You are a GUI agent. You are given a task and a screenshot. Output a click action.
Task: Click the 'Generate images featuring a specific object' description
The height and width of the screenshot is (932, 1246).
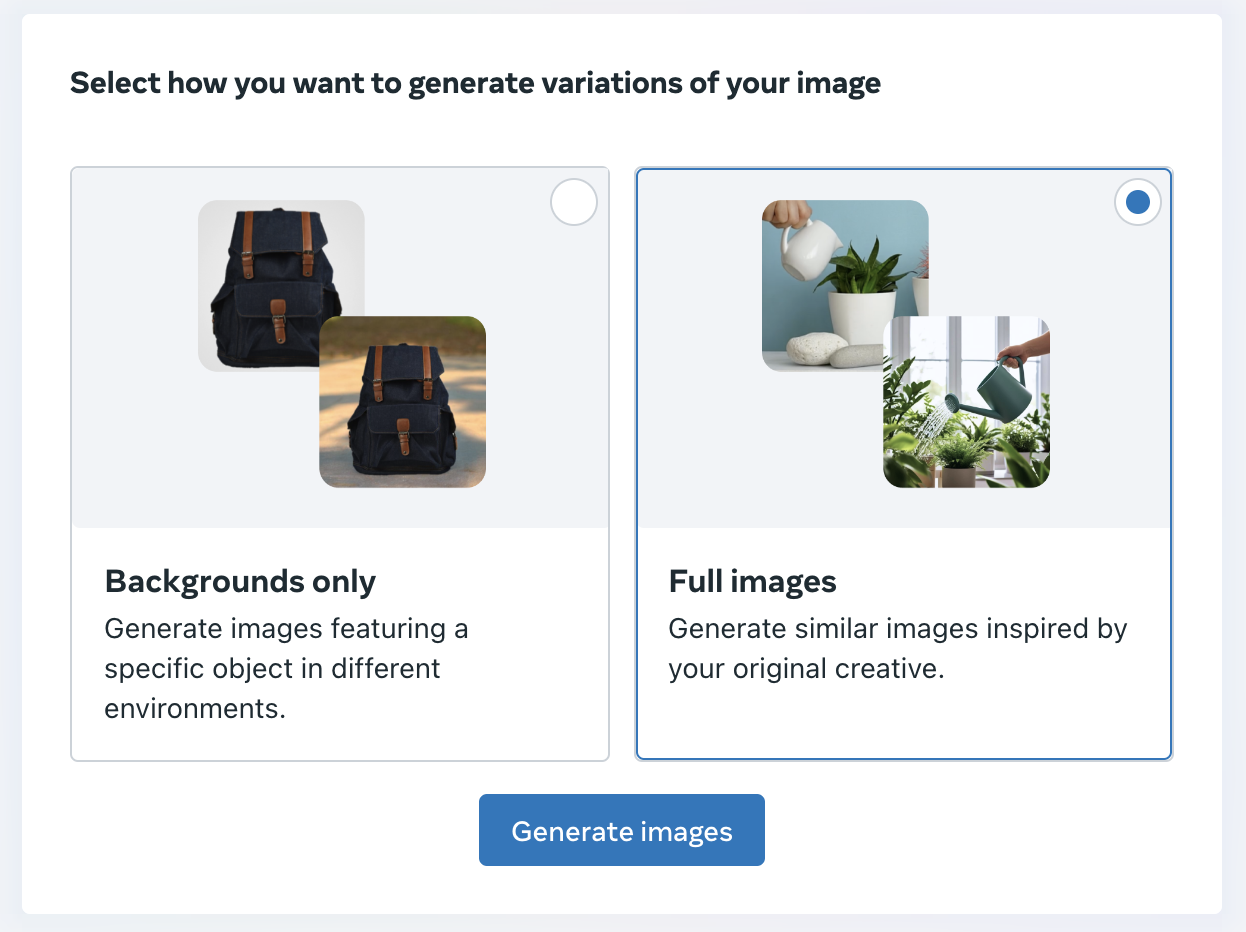(286, 668)
